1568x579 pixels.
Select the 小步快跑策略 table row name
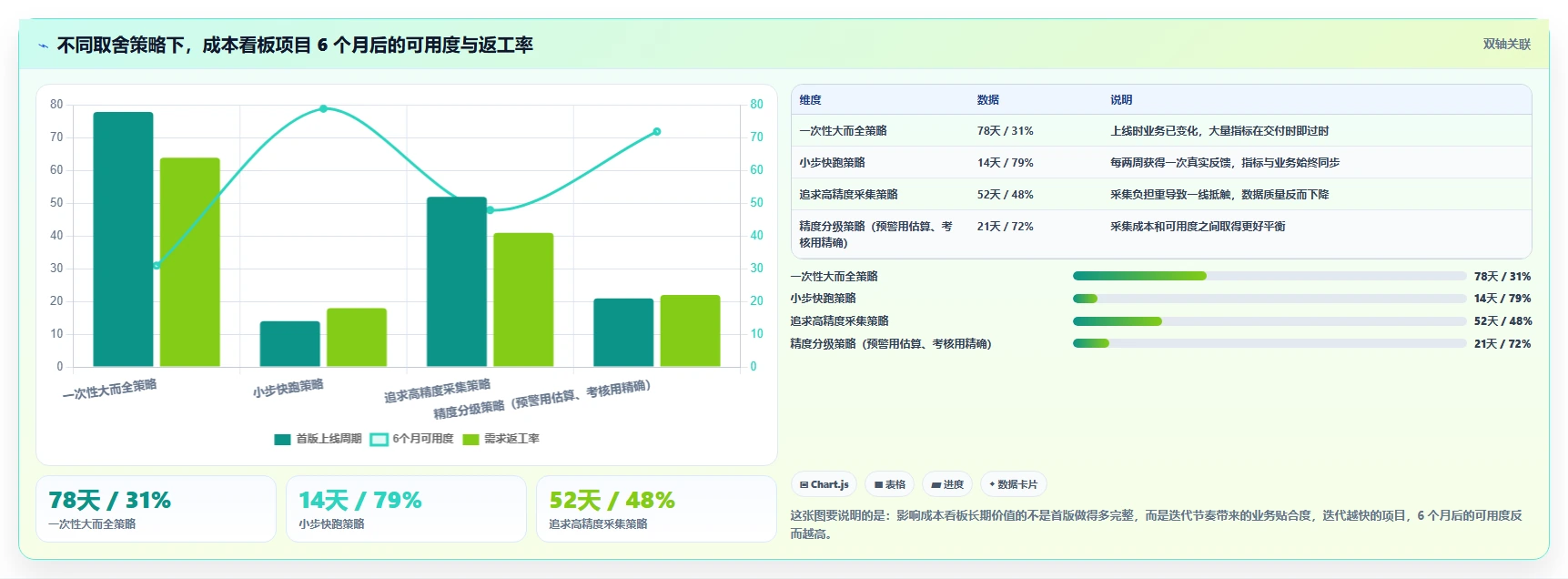pyautogui.click(x=832, y=163)
